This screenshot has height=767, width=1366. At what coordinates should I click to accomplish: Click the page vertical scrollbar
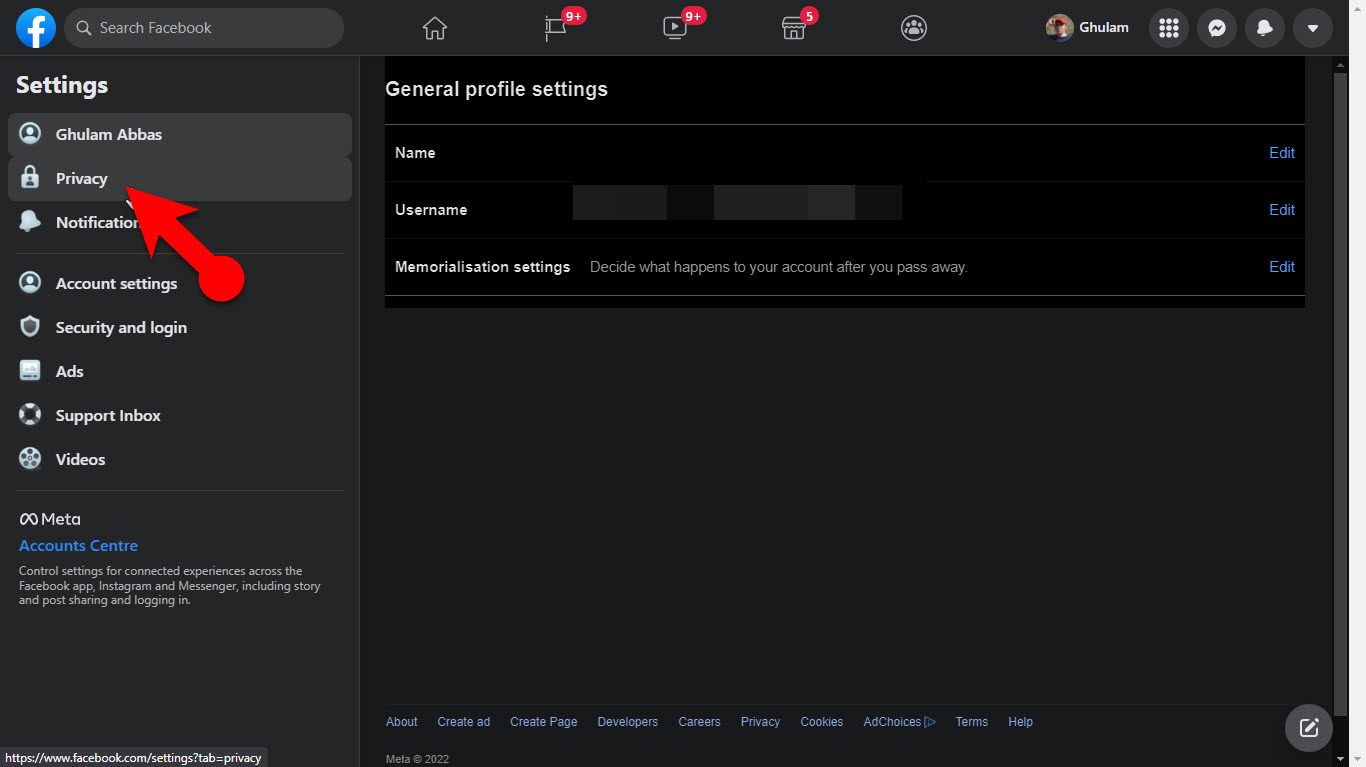tap(1341, 380)
